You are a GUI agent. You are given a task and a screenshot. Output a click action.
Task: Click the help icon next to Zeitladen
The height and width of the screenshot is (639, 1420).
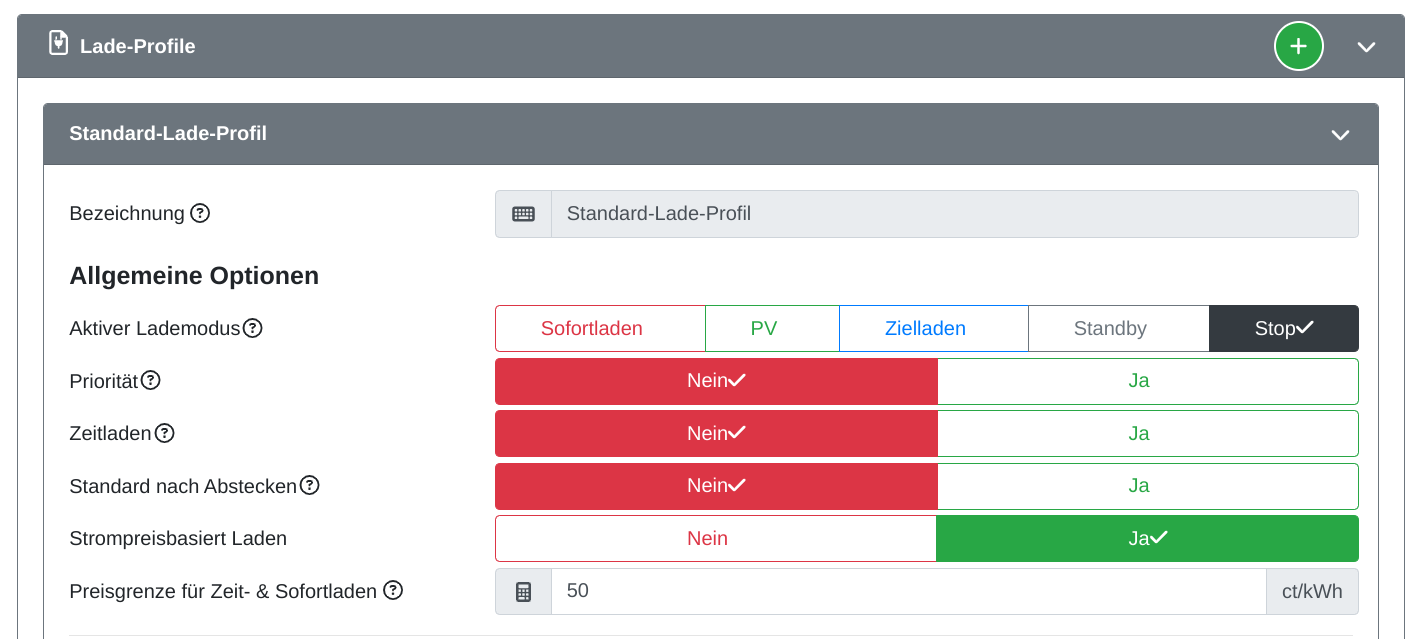(x=166, y=433)
